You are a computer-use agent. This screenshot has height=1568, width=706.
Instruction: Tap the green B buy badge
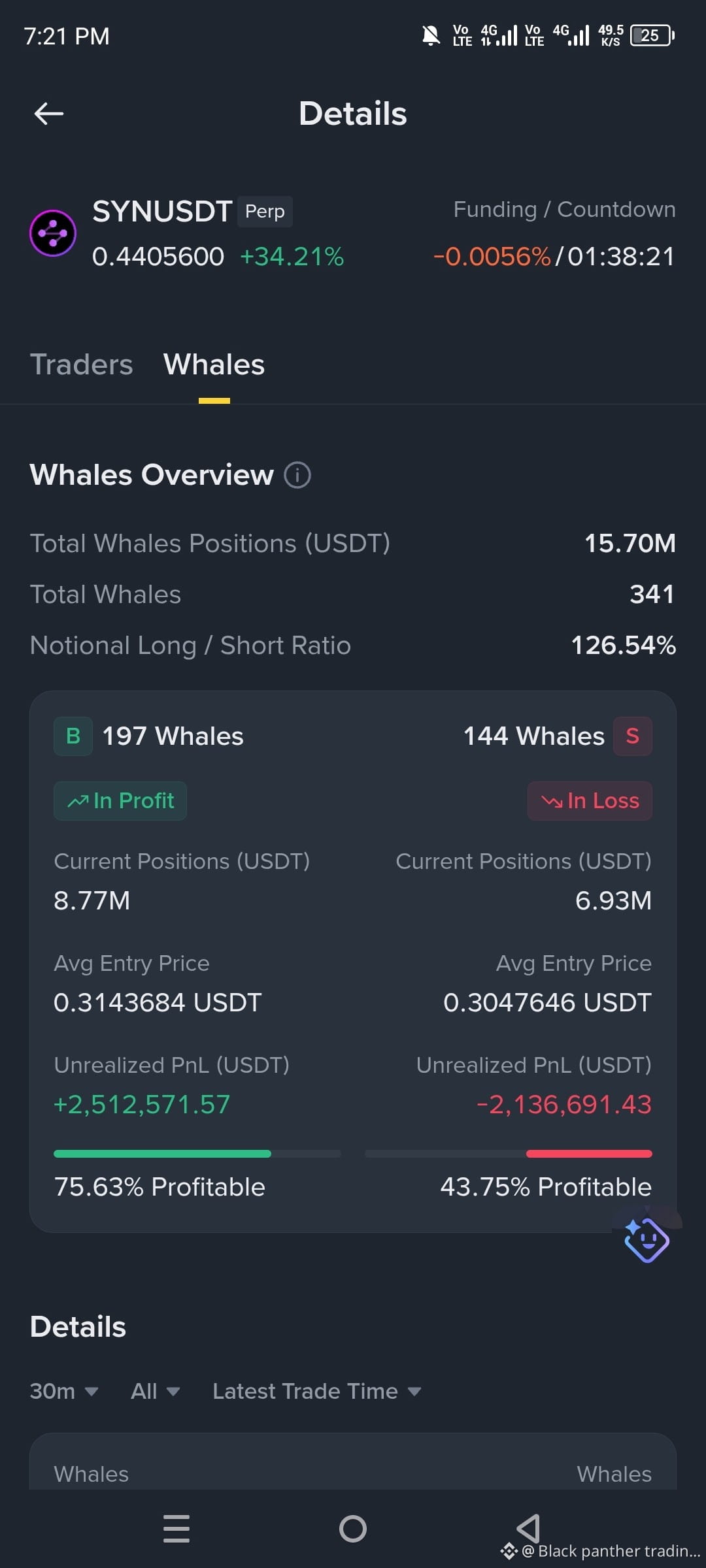pyautogui.click(x=73, y=736)
